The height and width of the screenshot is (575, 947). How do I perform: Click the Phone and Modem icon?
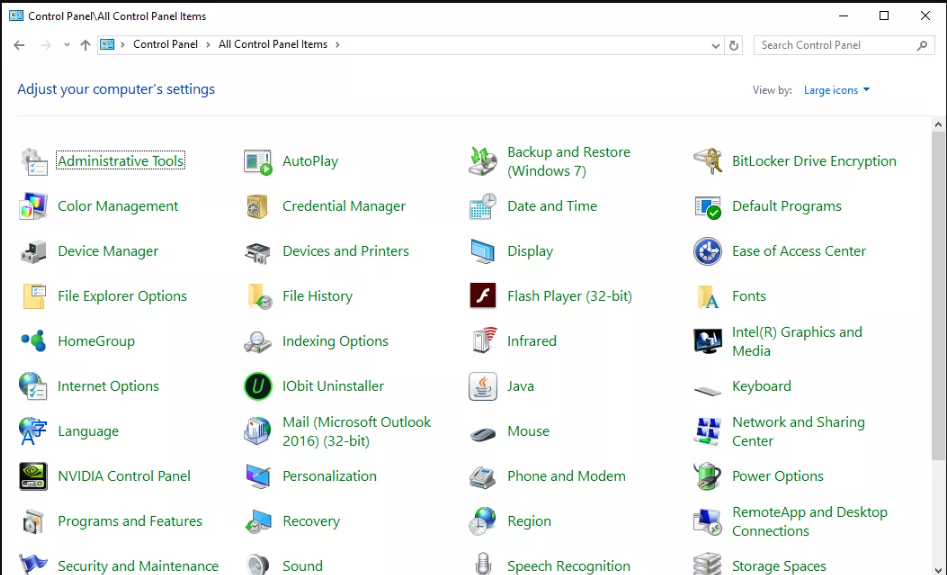483,476
